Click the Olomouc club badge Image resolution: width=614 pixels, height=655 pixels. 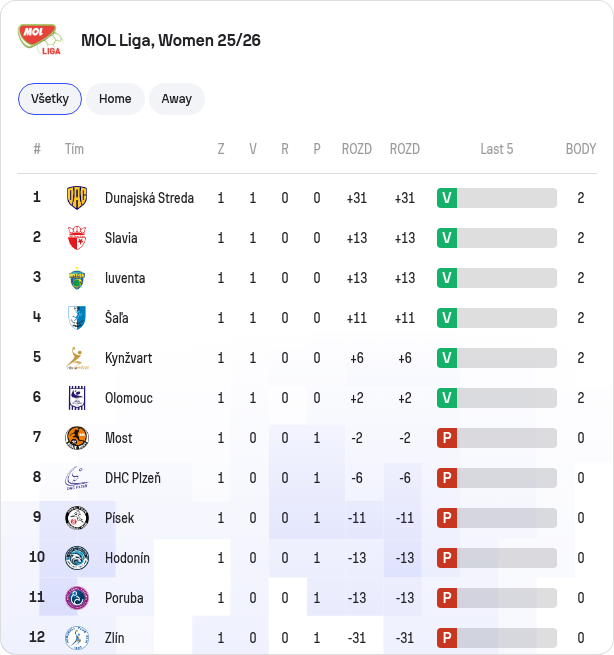[77, 398]
